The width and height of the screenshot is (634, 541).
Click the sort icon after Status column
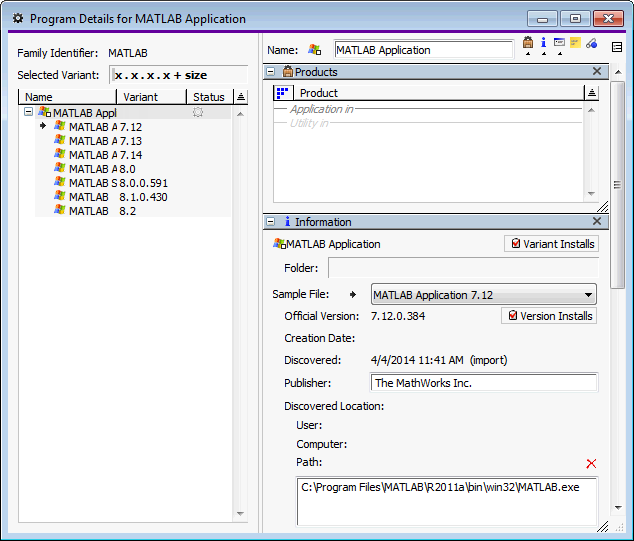[241, 97]
